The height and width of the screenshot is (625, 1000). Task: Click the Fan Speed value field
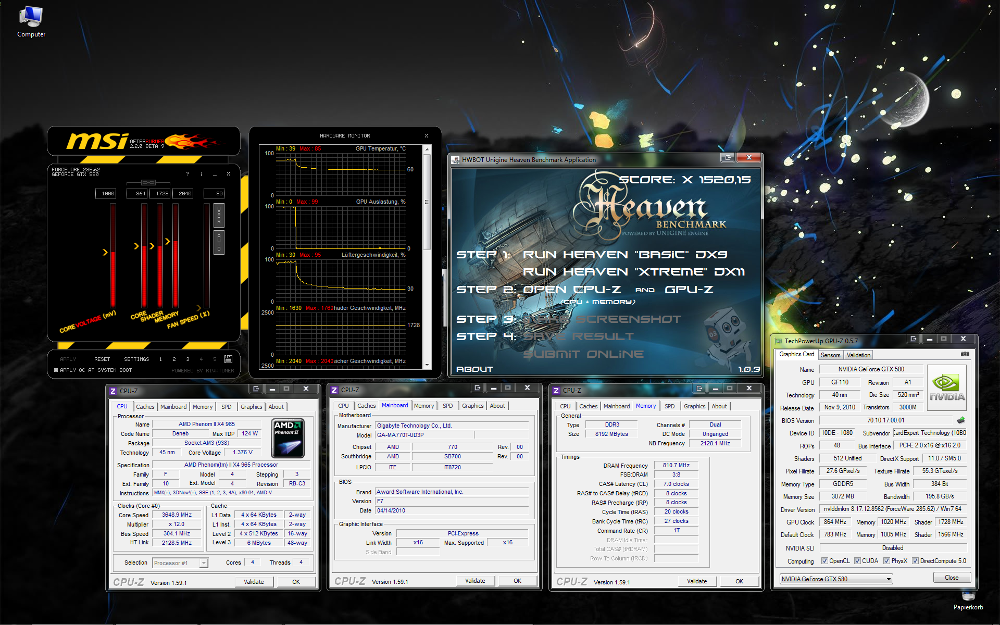(214, 193)
